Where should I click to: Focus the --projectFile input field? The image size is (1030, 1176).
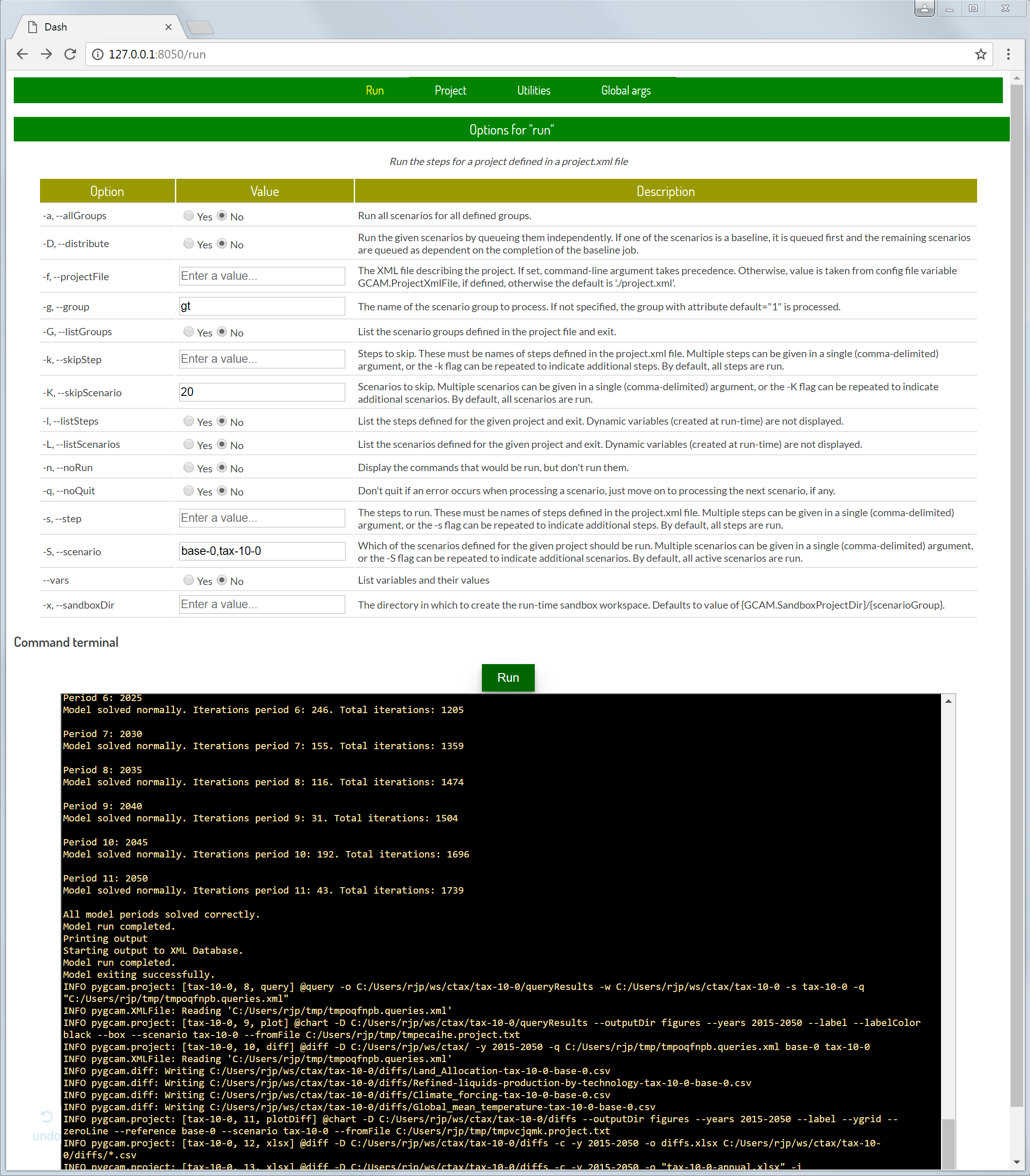coord(262,276)
